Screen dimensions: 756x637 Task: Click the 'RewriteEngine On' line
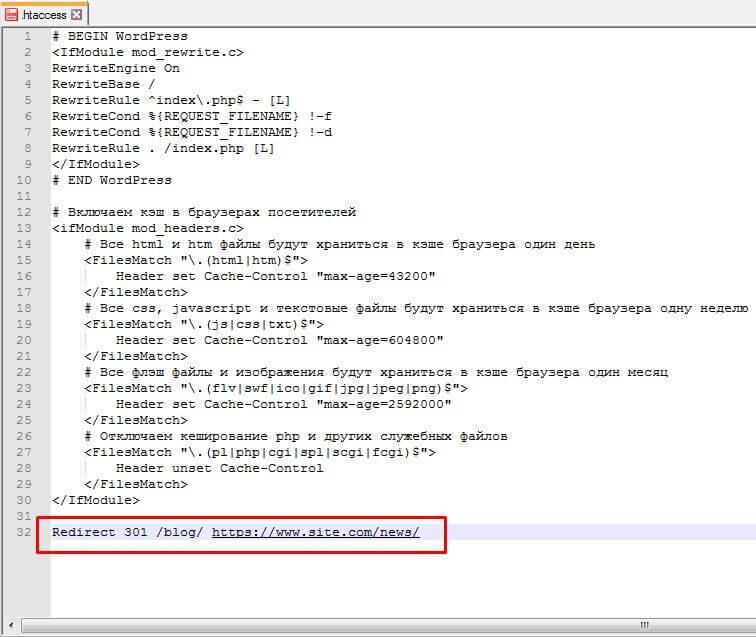[x=116, y=68]
